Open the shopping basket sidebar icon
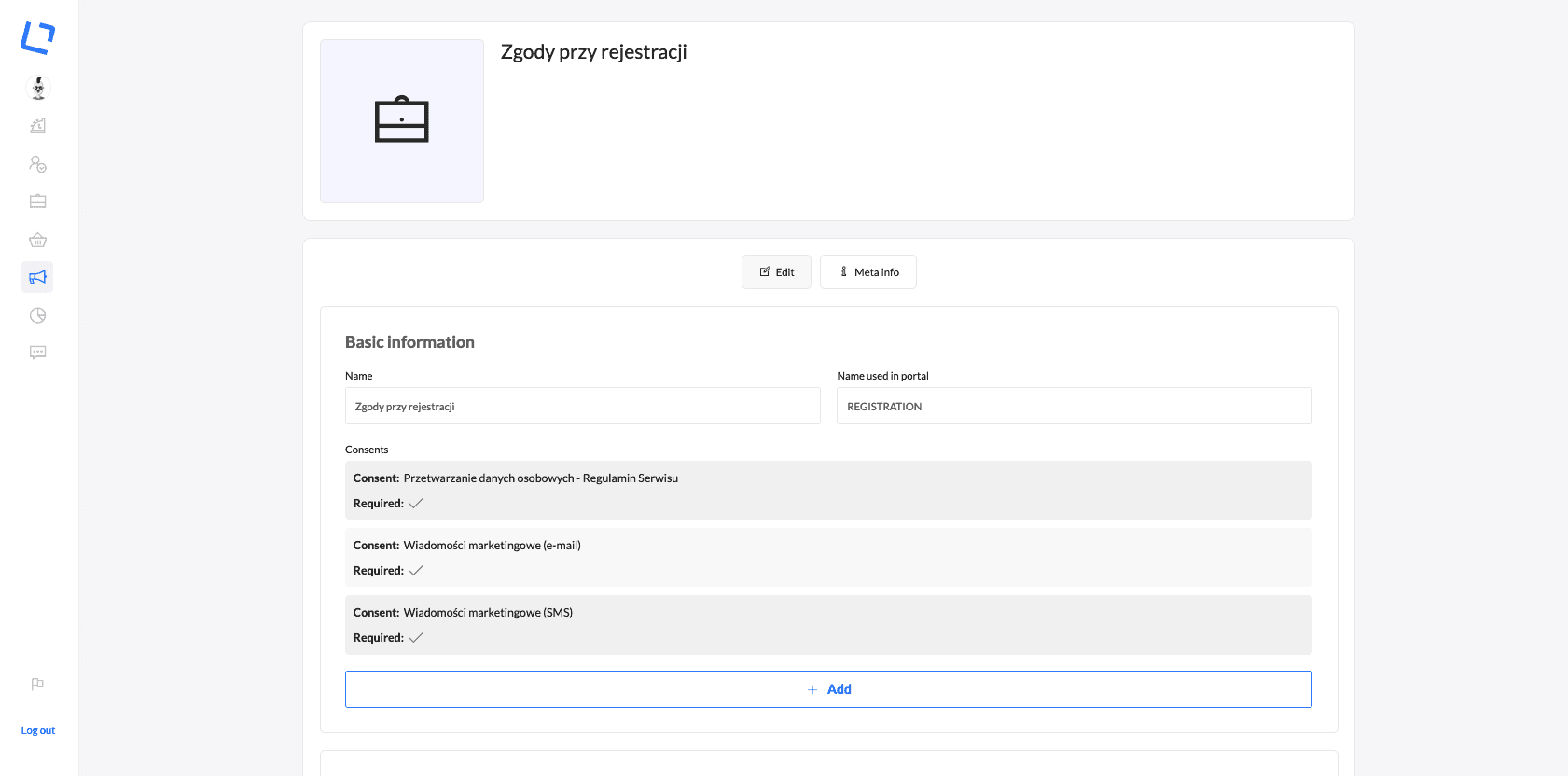1568x776 pixels. tap(38, 240)
